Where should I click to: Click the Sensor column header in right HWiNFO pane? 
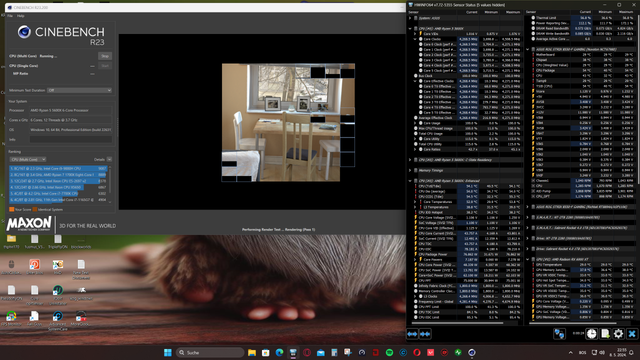tap(531, 12)
